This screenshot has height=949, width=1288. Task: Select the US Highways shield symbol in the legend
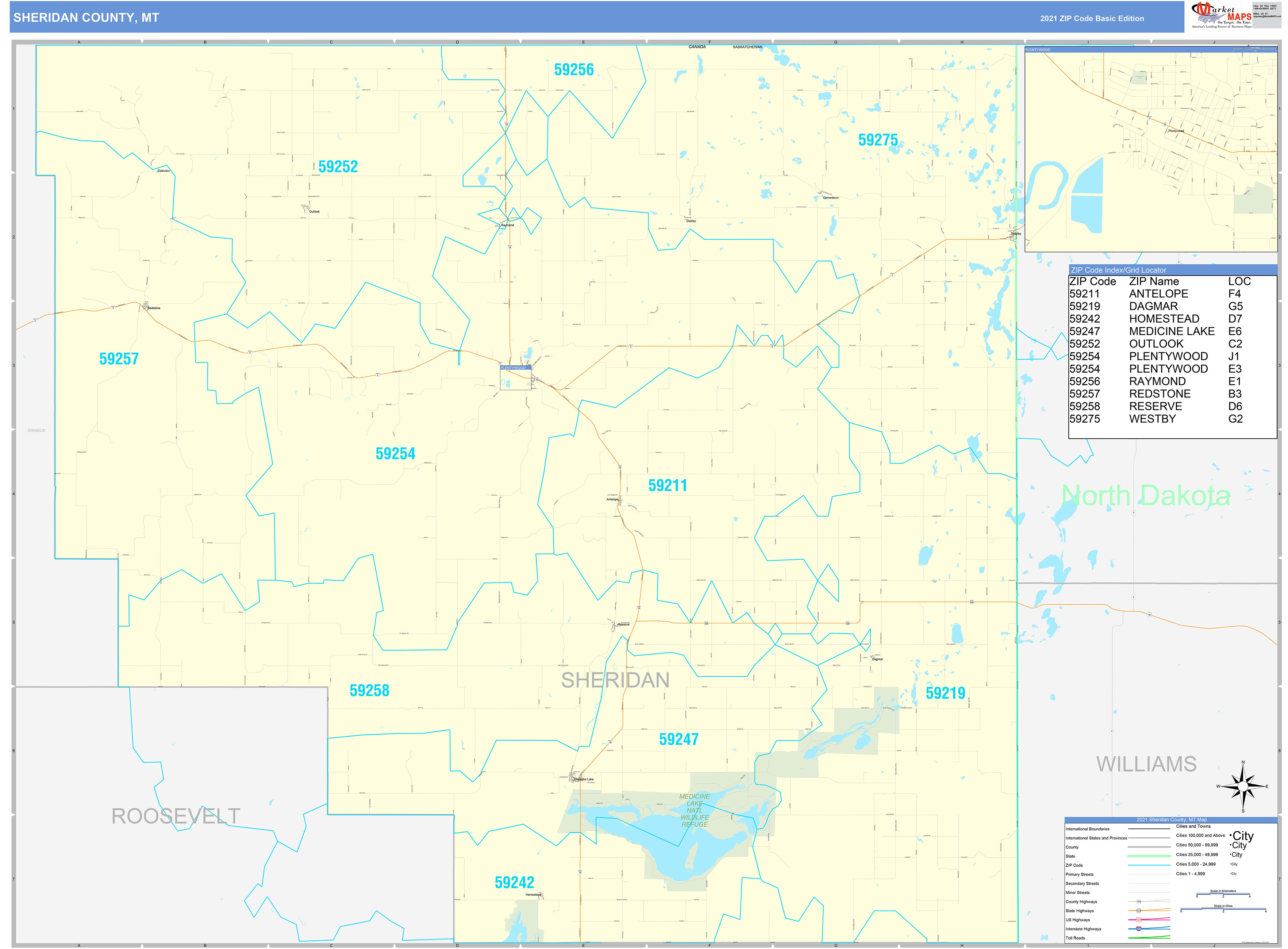[x=1139, y=920]
